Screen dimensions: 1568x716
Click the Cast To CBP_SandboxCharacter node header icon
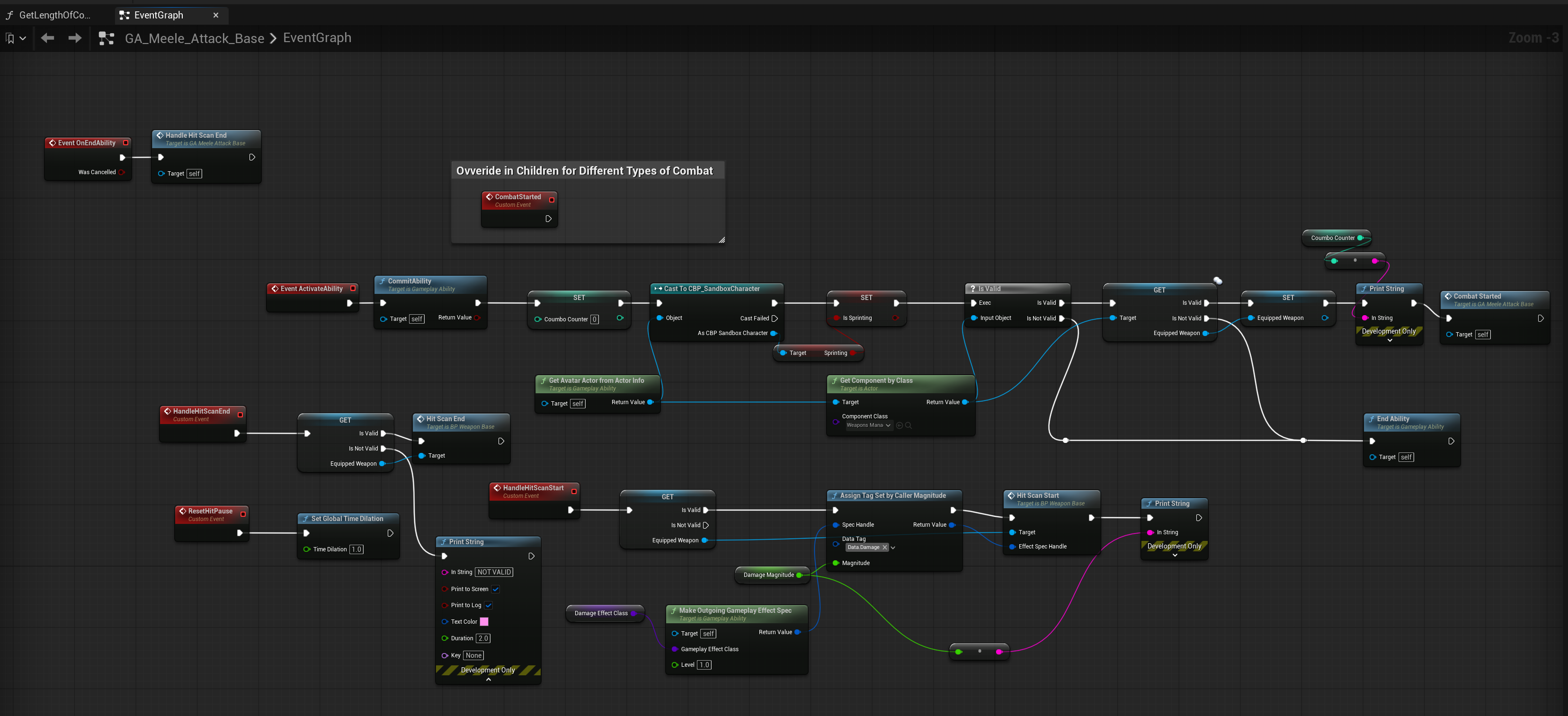[658, 289]
